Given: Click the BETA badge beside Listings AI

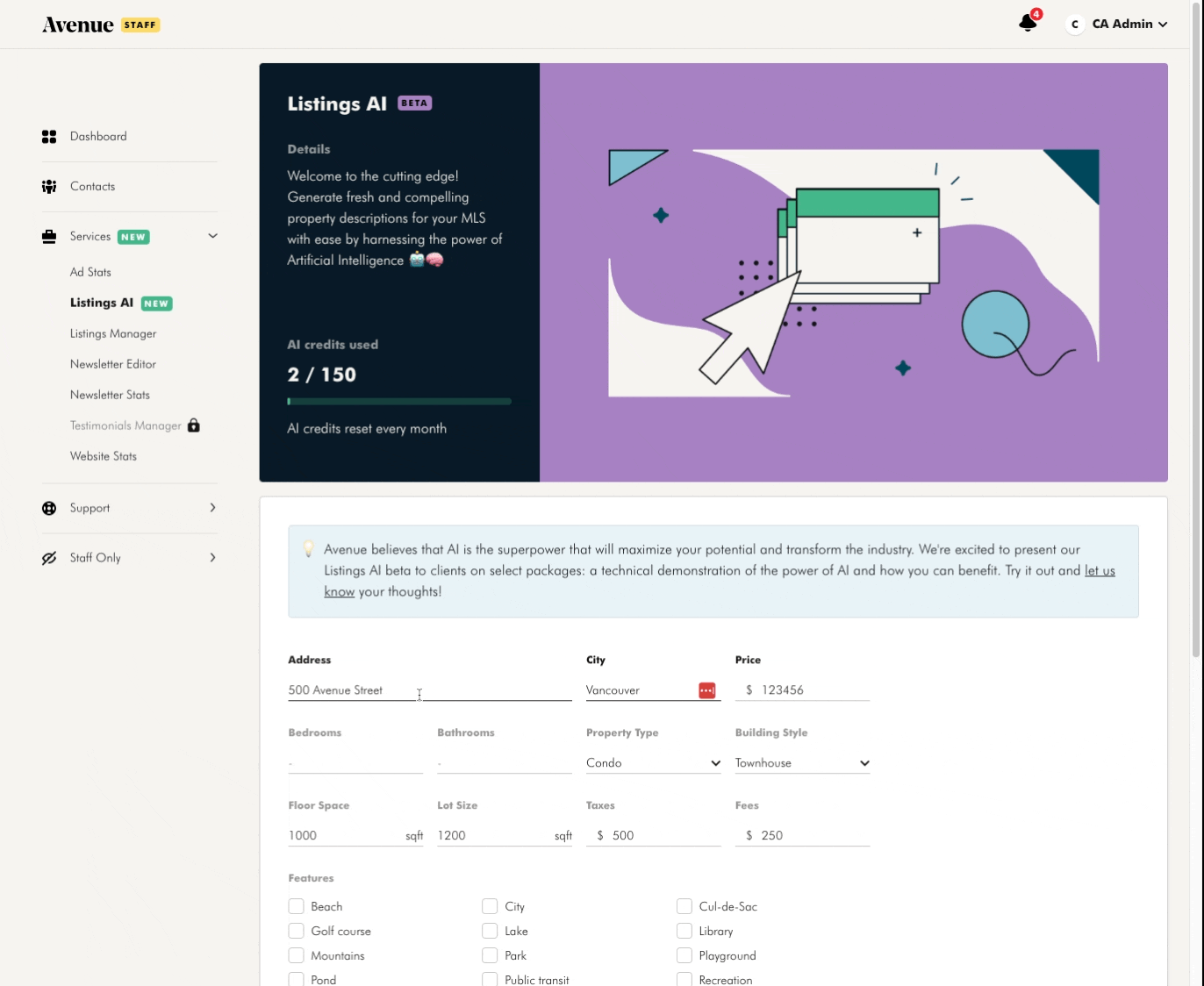Looking at the screenshot, I should click(x=414, y=104).
